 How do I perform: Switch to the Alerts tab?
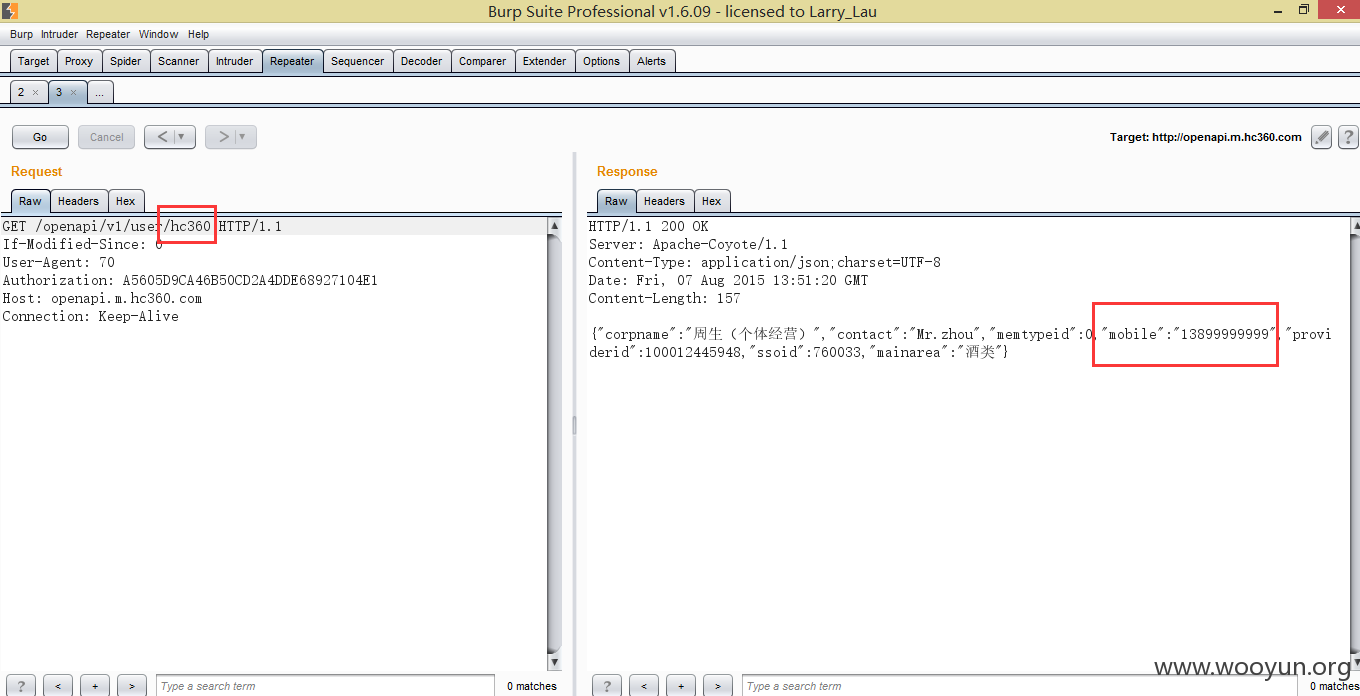[652, 61]
